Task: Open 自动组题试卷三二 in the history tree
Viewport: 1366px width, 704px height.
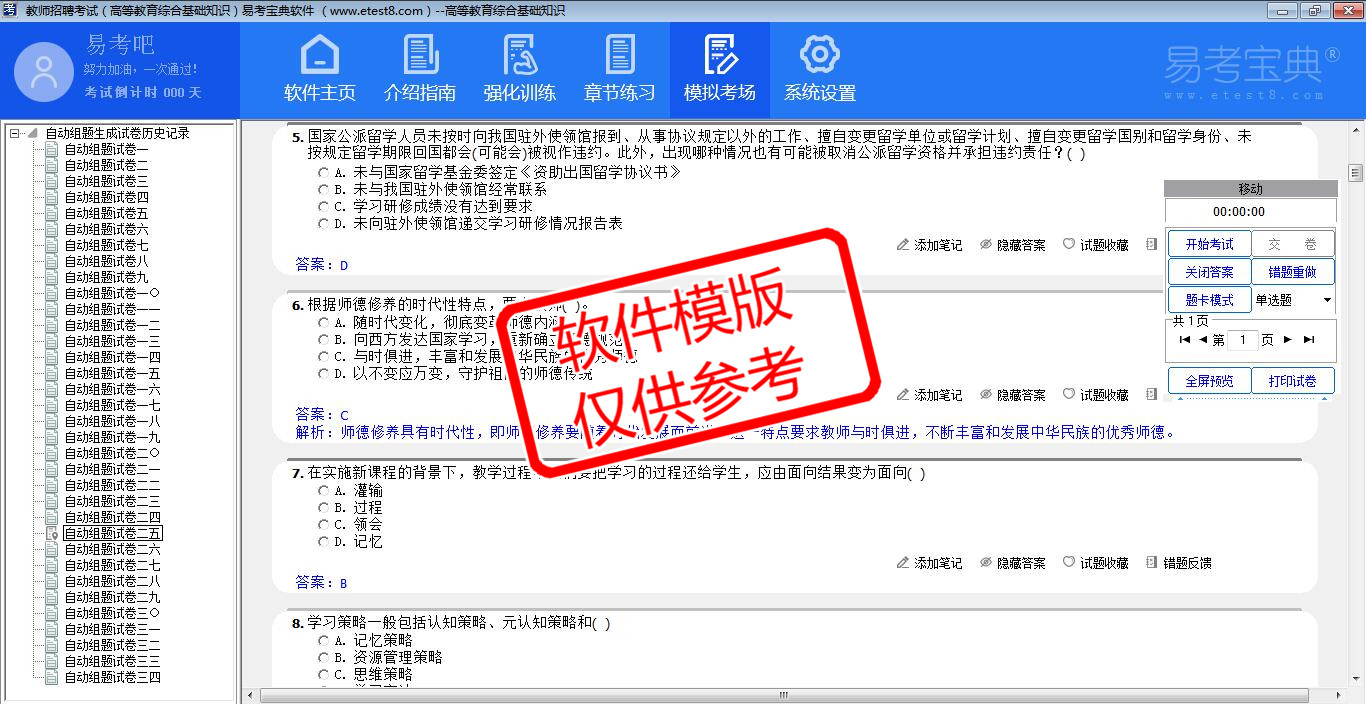Action: pyautogui.click(x=112, y=645)
